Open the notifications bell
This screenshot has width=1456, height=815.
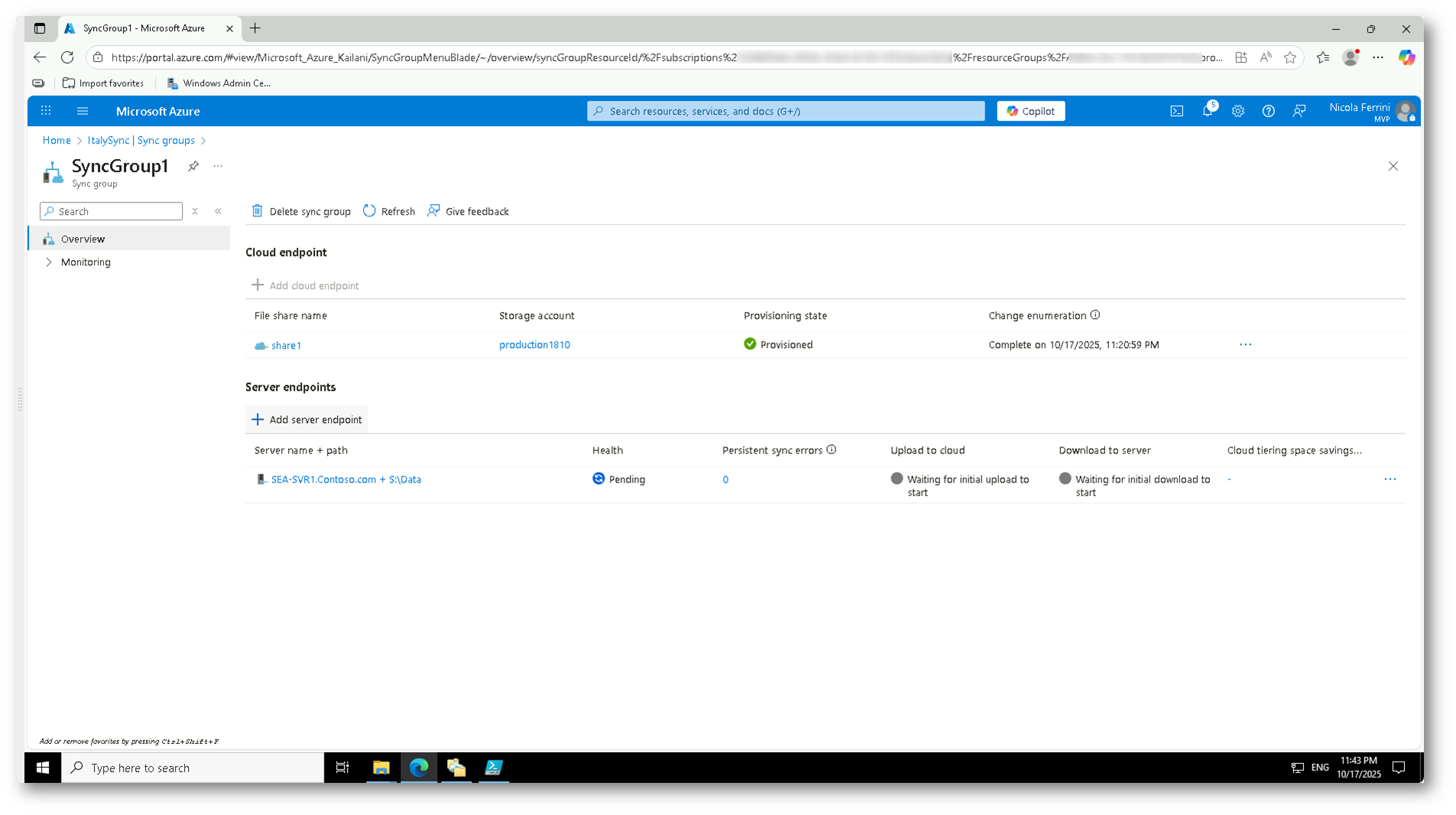(1208, 111)
